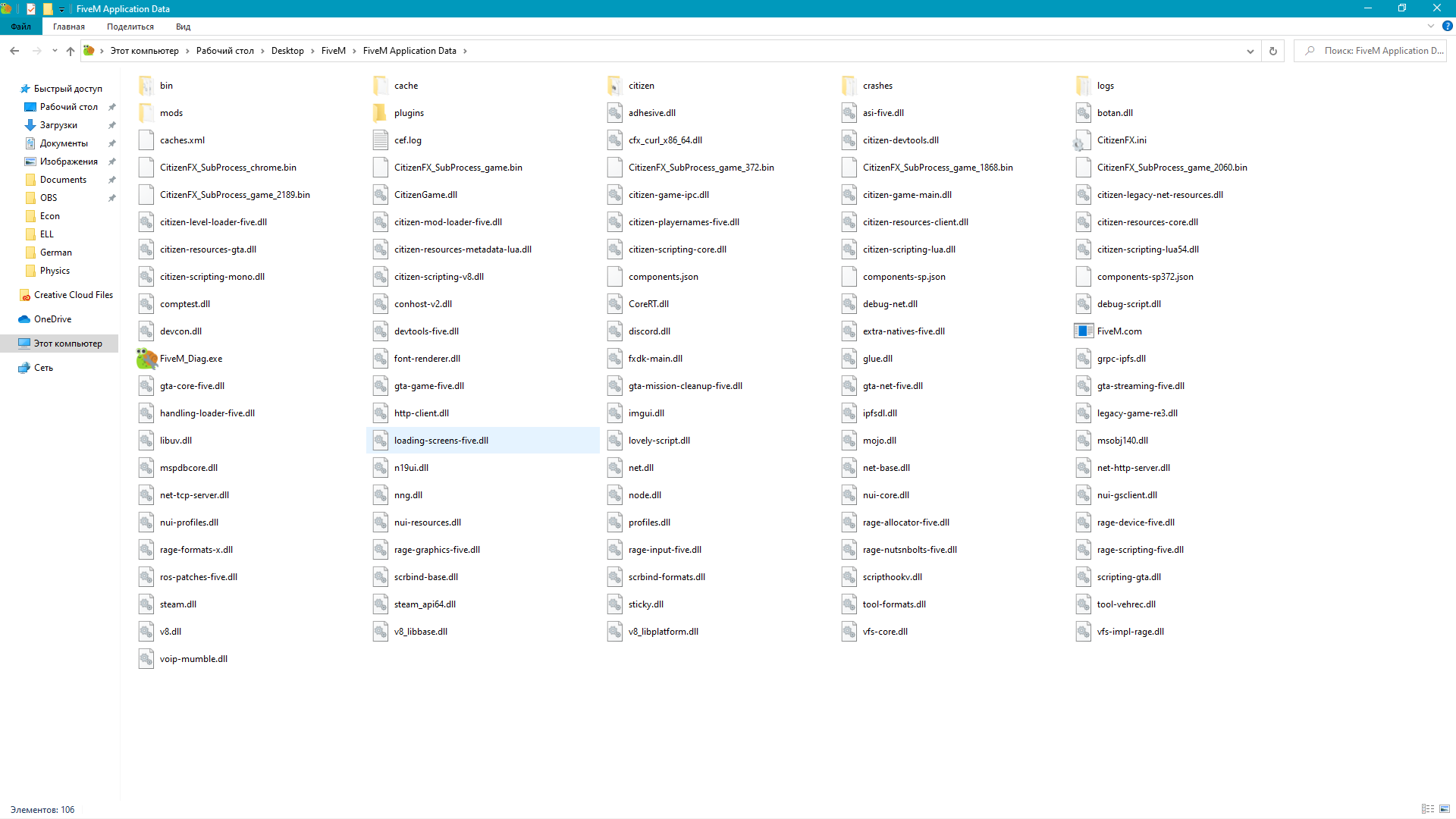Expand the chevron after Desktop breadcrumb
Image resolution: width=1456 pixels, height=819 pixels.
pyautogui.click(x=312, y=51)
